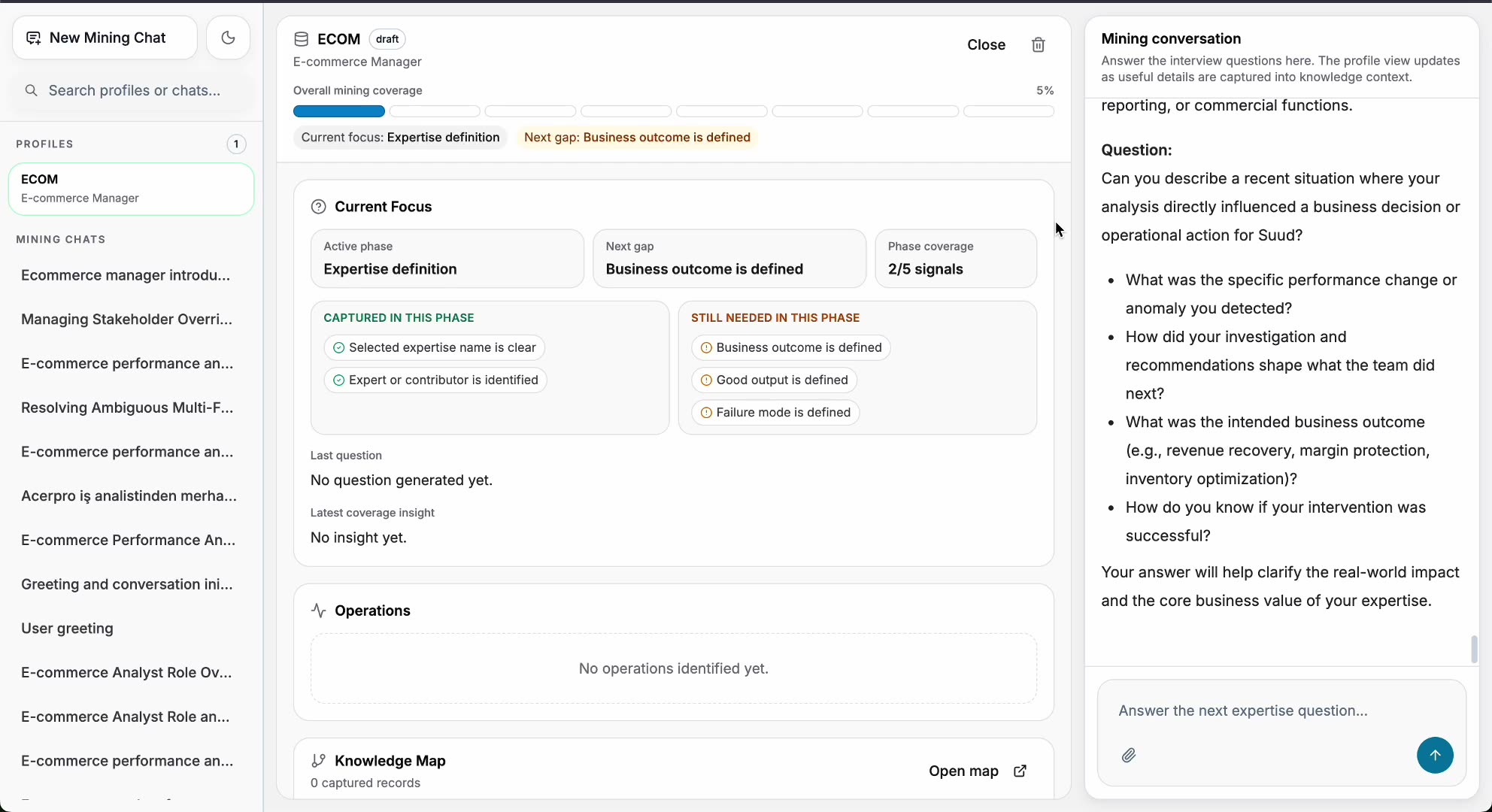The image size is (1492, 812).
Task: Click the draft status badge
Action: [x=387, y=39]
